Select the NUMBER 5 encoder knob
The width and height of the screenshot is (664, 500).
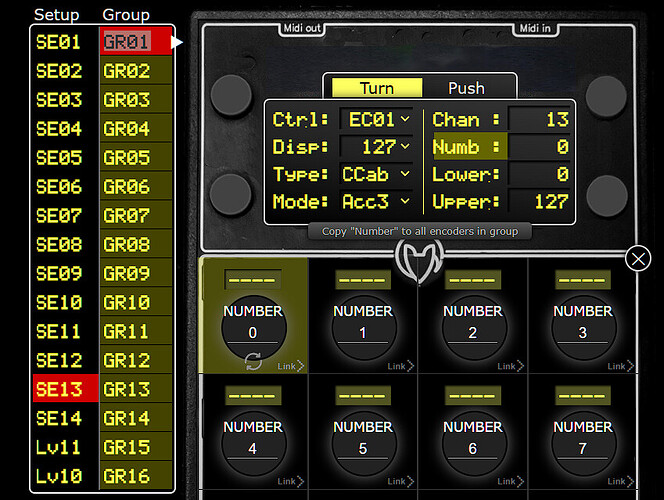(364, 443)
